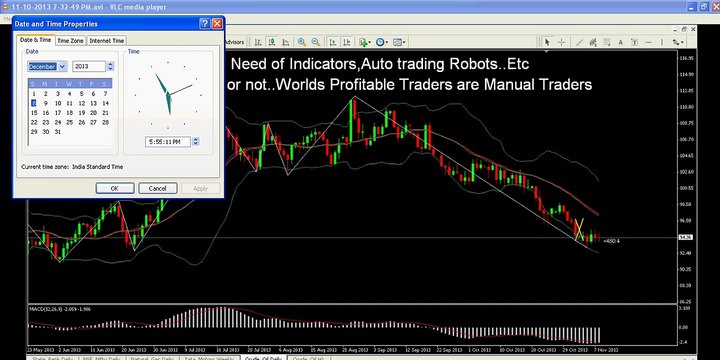The width and height of the screenshot is (720, 360).
Task: Select the Text "A" tool
Action: [620, 42]
